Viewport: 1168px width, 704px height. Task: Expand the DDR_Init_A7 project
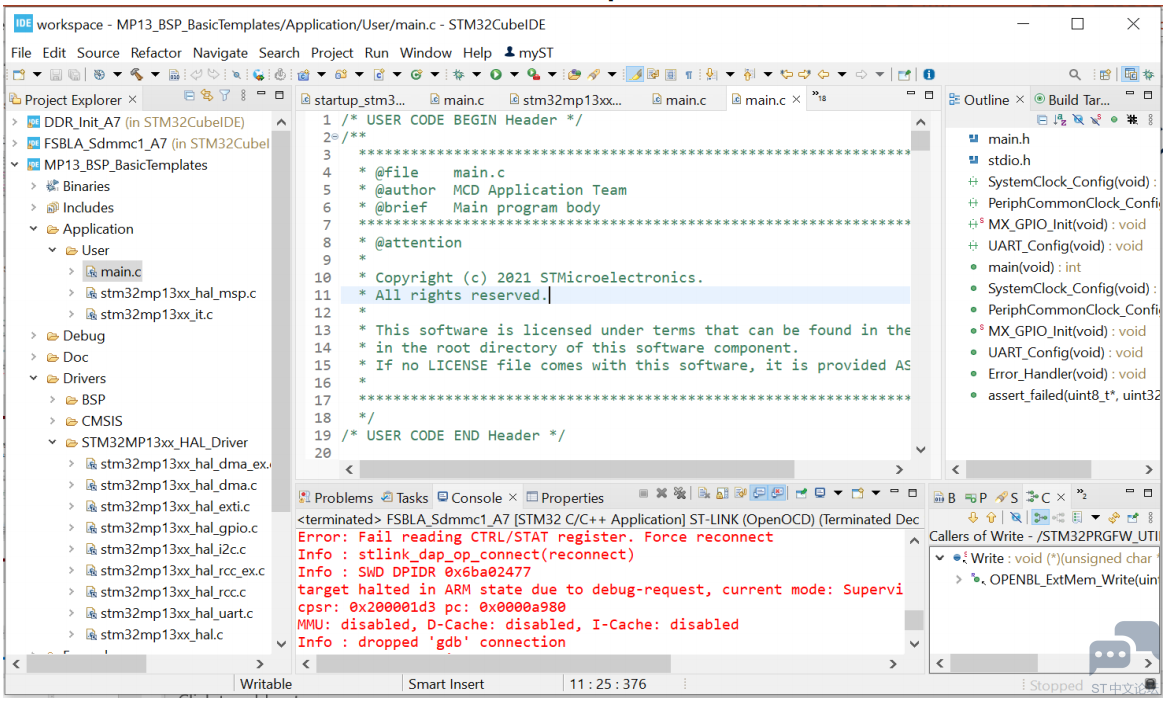click(x=15, y=121)
